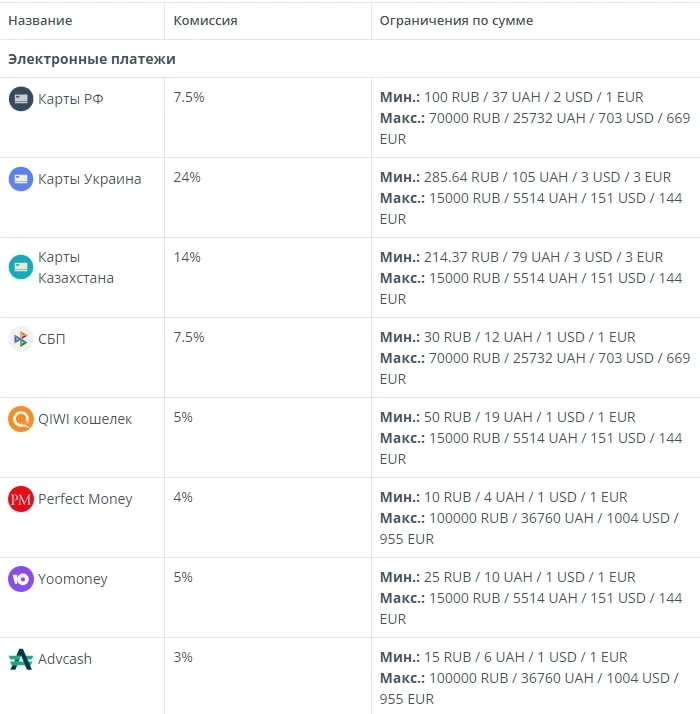Click the Карты Украина payment name
This screenshot has height=714, width=700.
[90, 179]
